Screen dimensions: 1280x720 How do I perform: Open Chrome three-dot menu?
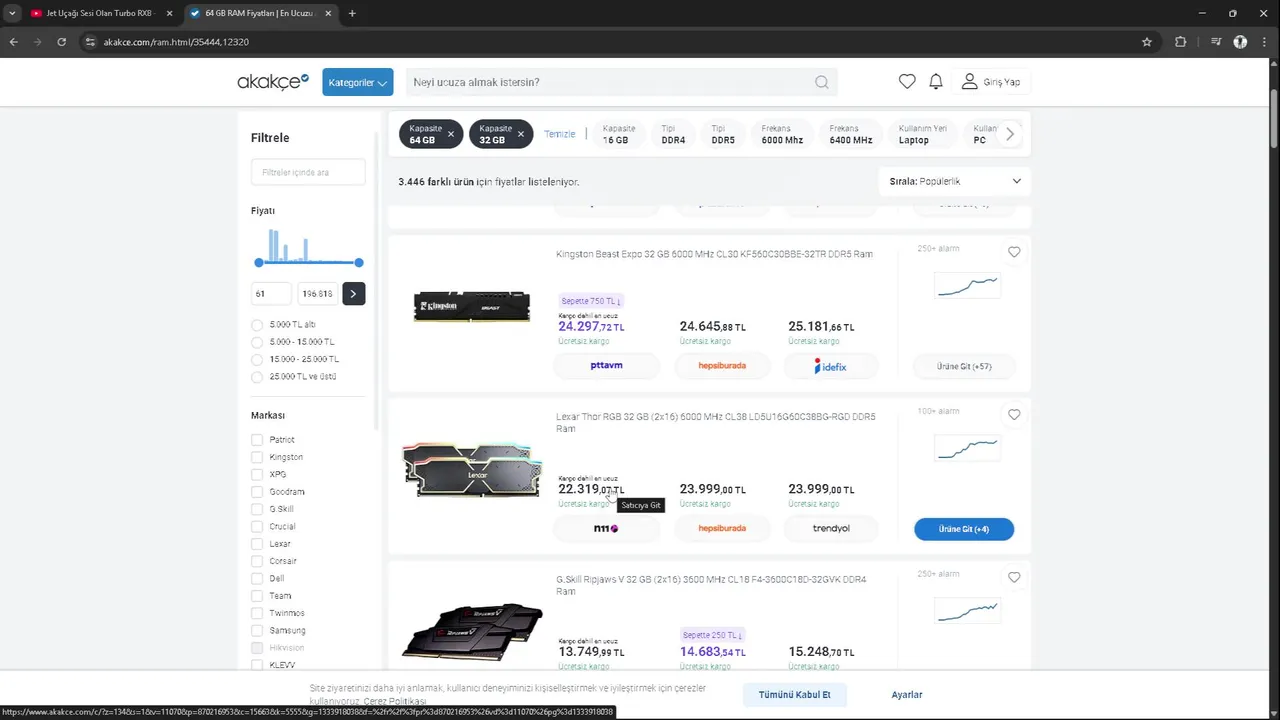pos(1265,42)
